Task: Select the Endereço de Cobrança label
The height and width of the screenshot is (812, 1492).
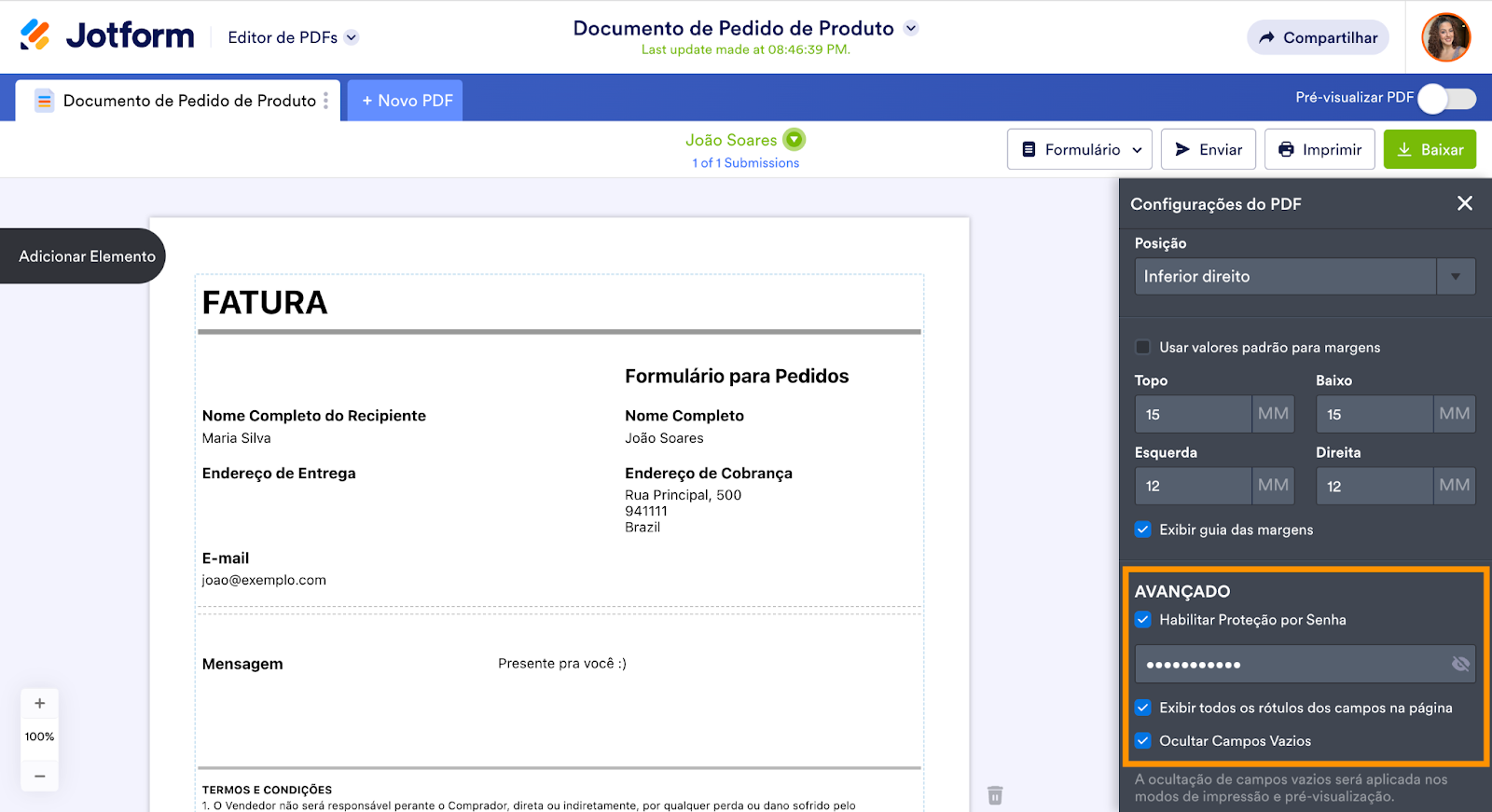Action: click(x=709, y=474)
